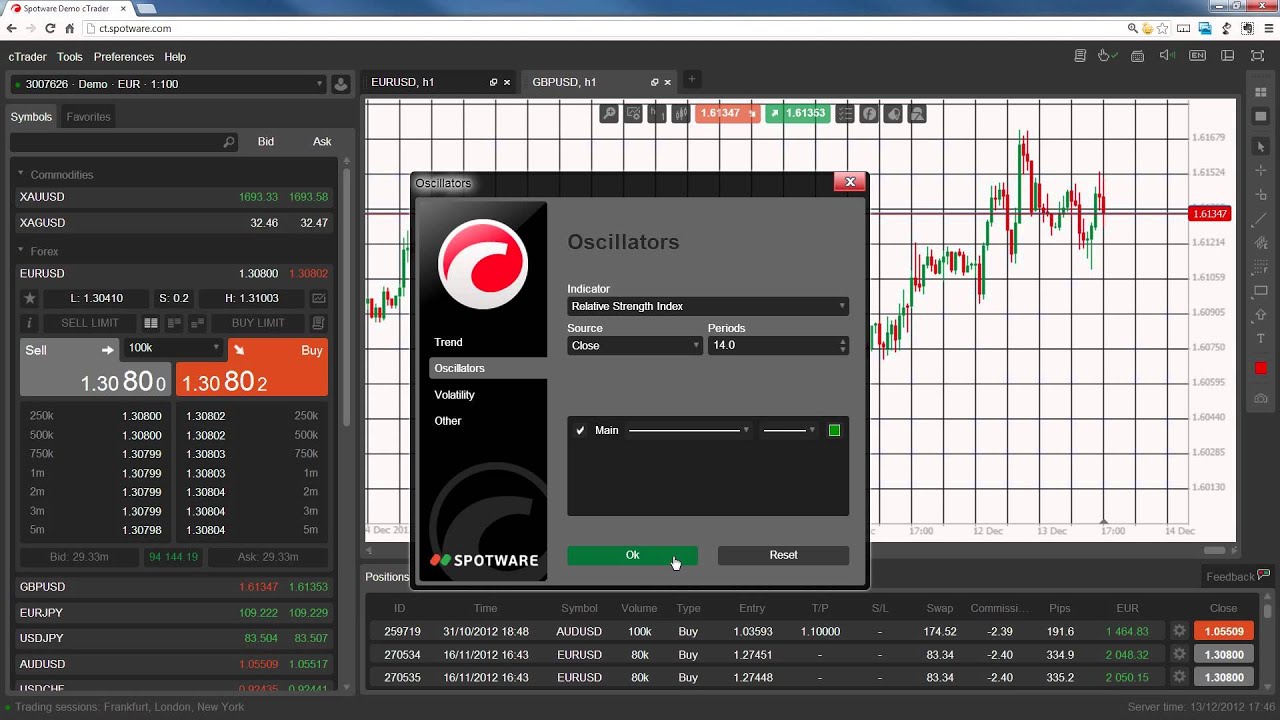Add a new chart tab with the plus button
Viewport: 1280px width, 720px height.
691,79
